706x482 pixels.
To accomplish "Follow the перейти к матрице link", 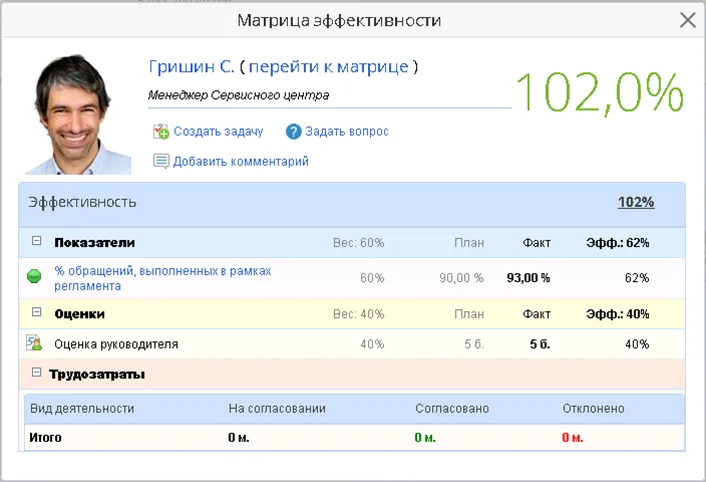I will pos(328,67).
